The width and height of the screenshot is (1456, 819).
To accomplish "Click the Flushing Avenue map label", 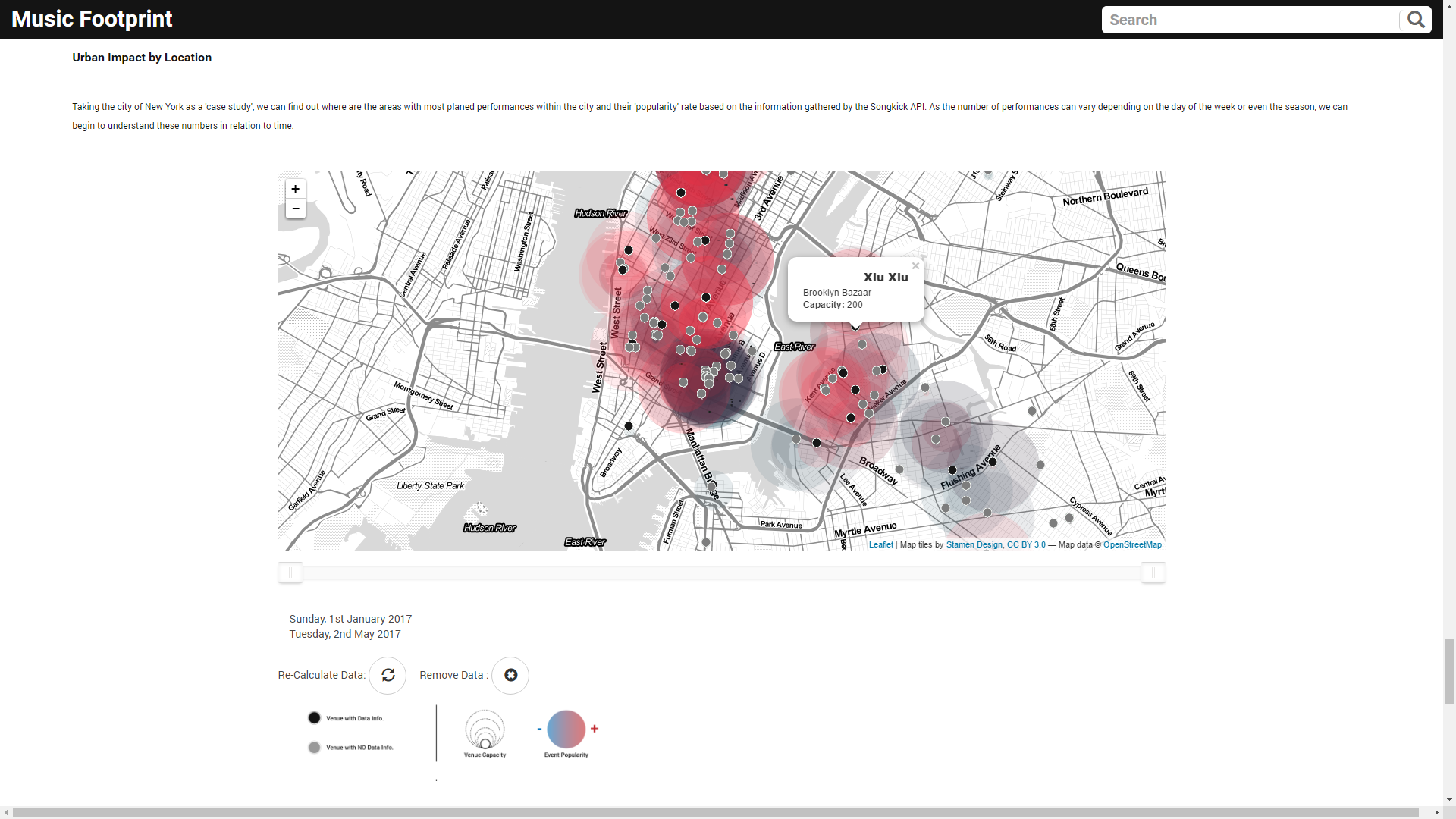I will point(971,467).
